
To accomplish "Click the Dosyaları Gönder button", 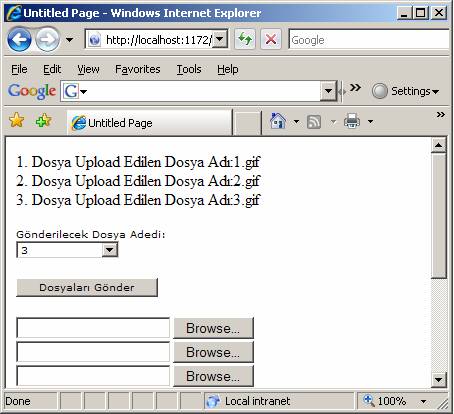I will (x=87, y=287).
